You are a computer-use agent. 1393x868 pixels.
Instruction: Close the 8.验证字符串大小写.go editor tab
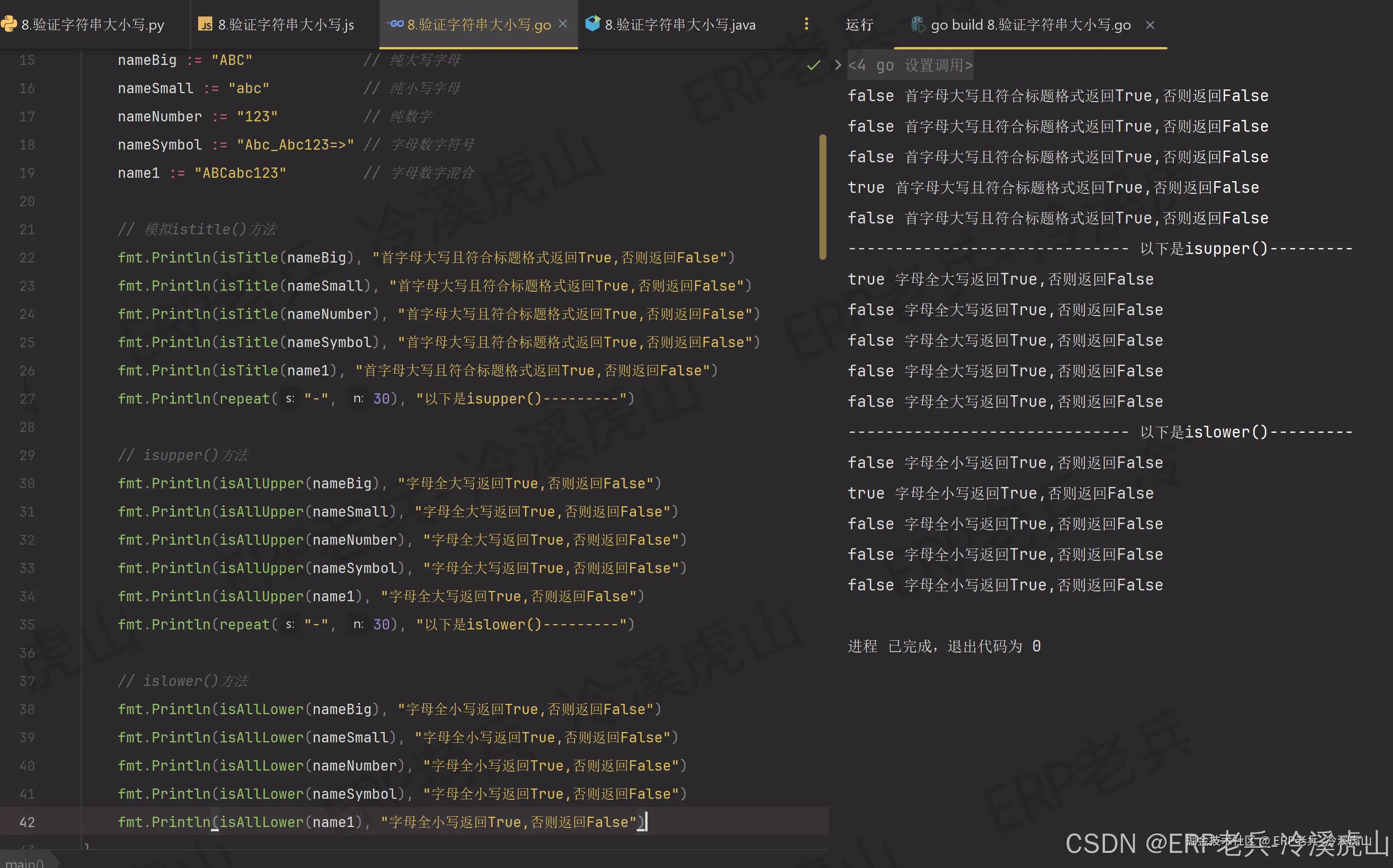coord(563,24)
